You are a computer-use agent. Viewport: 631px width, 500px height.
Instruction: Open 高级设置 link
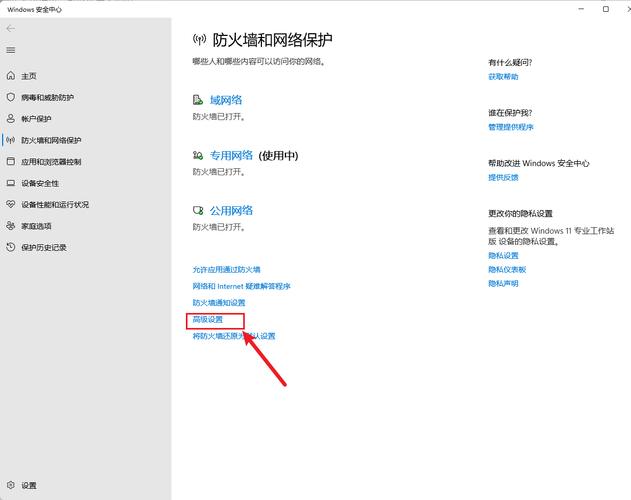pos(208,319)
